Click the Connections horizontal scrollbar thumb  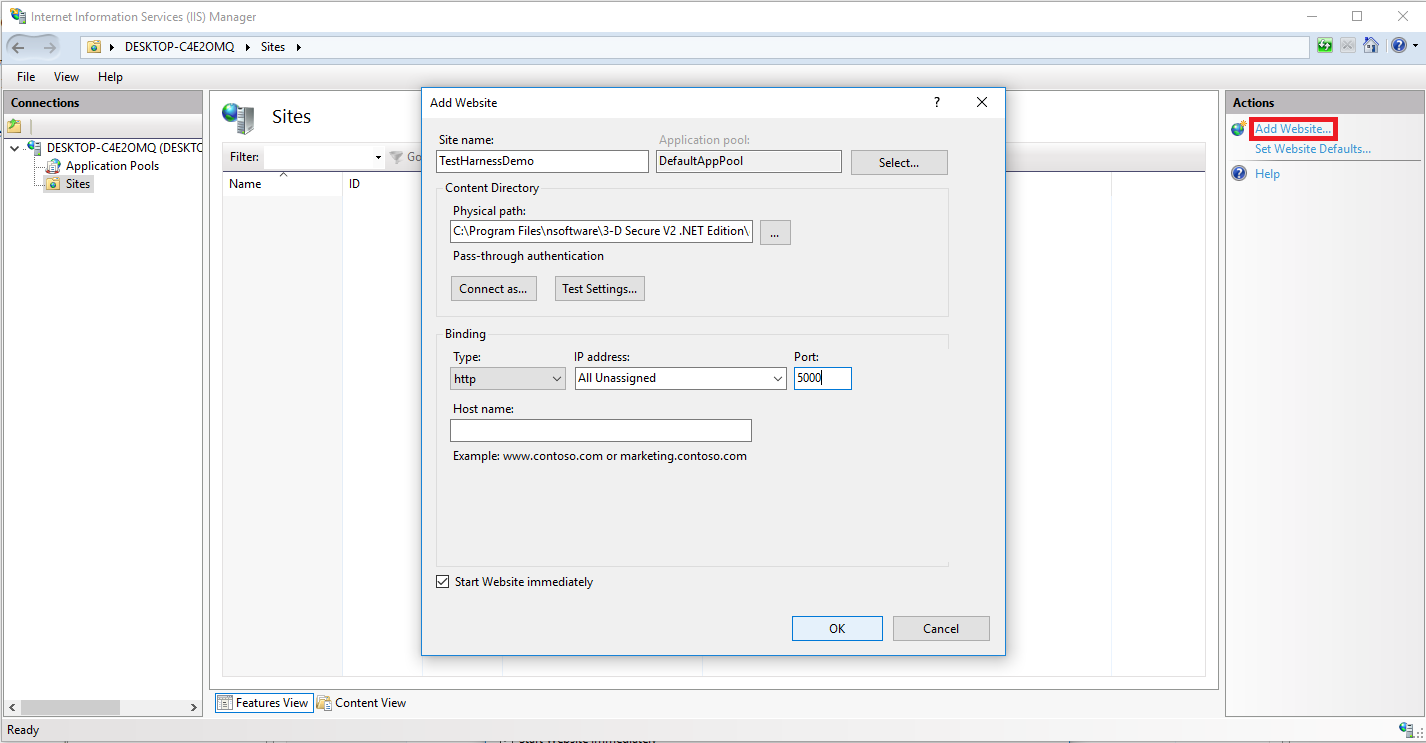pyautogui.click(x=70, y=707)
